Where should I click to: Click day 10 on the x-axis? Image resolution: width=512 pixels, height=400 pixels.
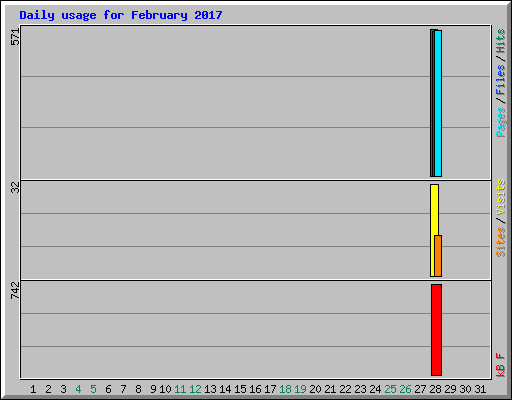coord(165,389)
